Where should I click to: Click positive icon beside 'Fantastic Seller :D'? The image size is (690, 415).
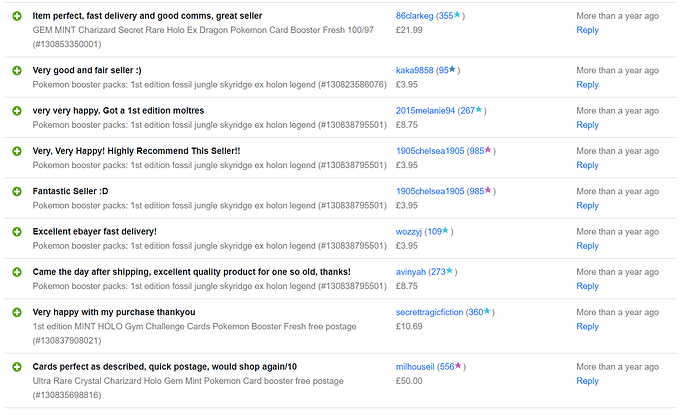tap(17, 191)
